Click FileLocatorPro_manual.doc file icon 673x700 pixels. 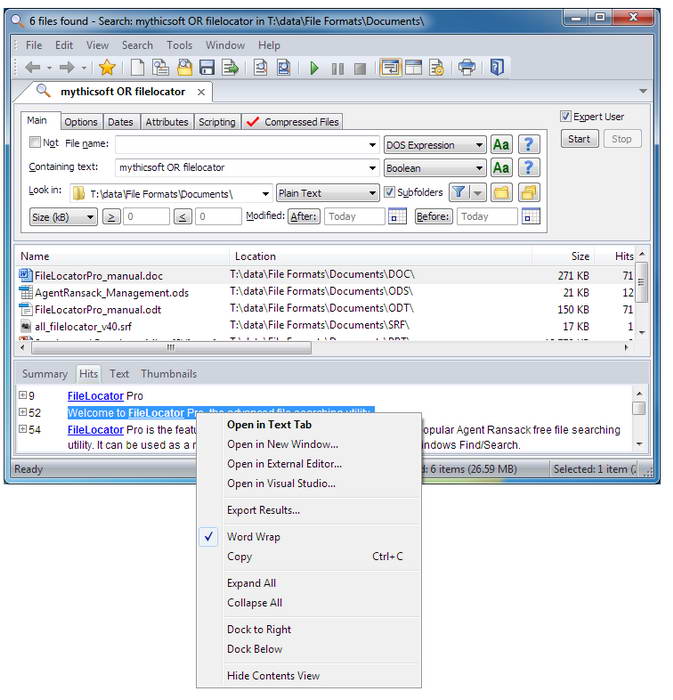pyautogui.click(x=25, y=275)
